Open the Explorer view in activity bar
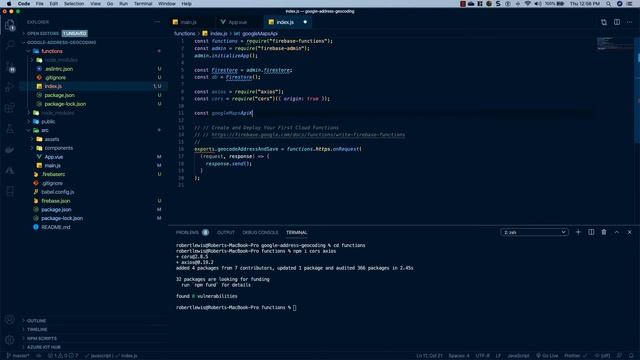Screen dimensions: 640x360 click(x=10, y=25)
